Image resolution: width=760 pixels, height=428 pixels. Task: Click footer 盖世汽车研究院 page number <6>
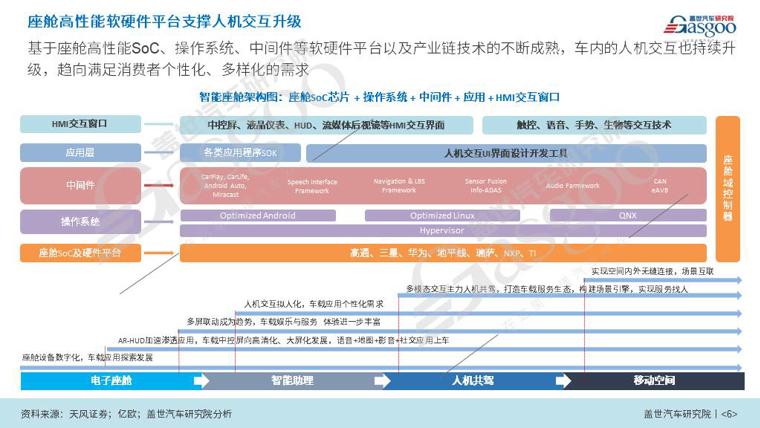click(690, 414)
